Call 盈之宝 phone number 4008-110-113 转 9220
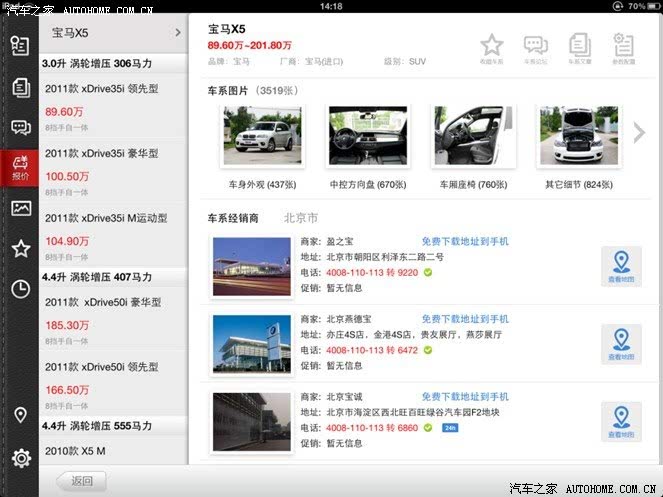The image size is (663, 497). pyautogui.click(x=372, y=273)
